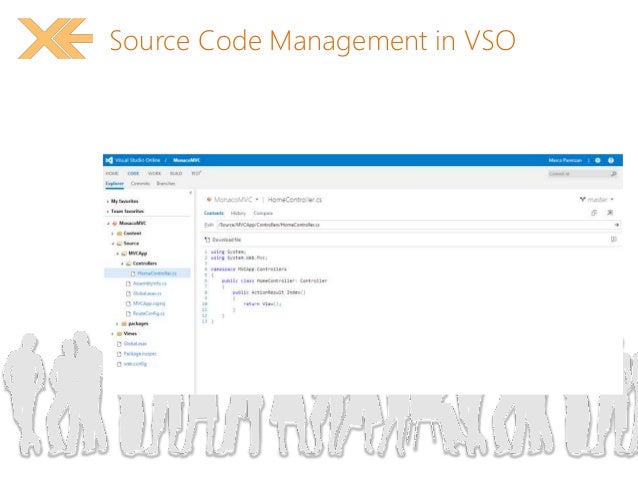Image resolution: width=638 pixels, height=479 pixels.
Task: Click the MonacoMVC project link in header bar
Action: click(x=186, y=160)
